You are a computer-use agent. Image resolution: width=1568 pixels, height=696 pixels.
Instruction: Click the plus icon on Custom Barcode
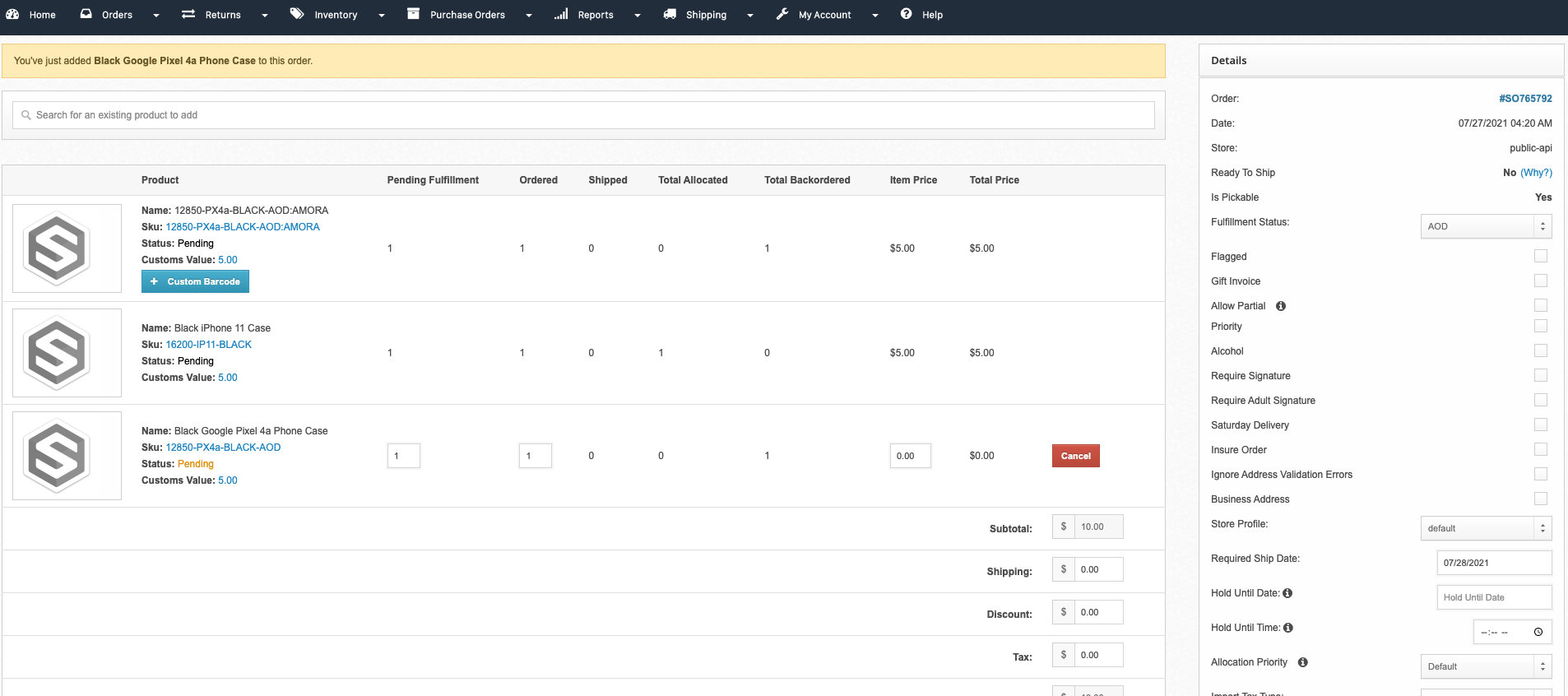point(154,281)
